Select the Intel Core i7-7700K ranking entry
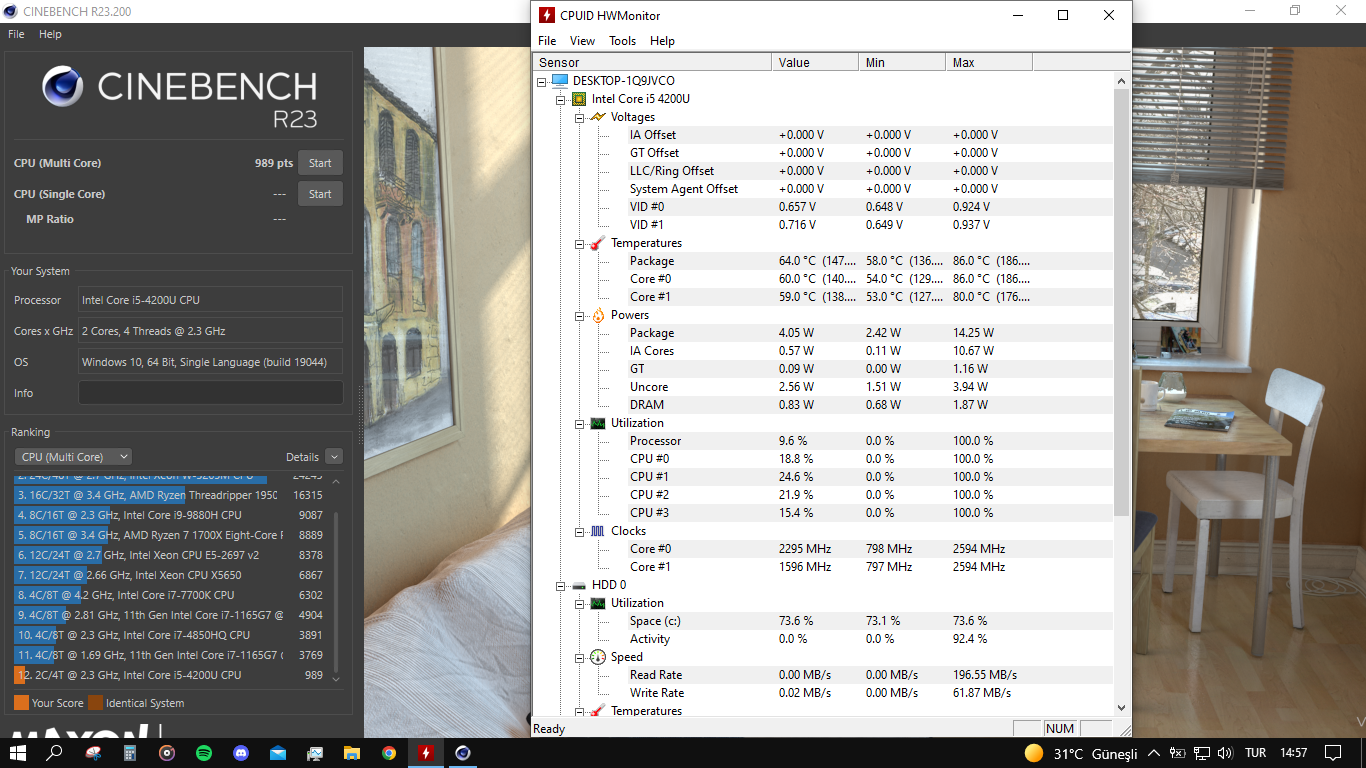Viewport: 1366px width, 768px height. click(170, 595)
